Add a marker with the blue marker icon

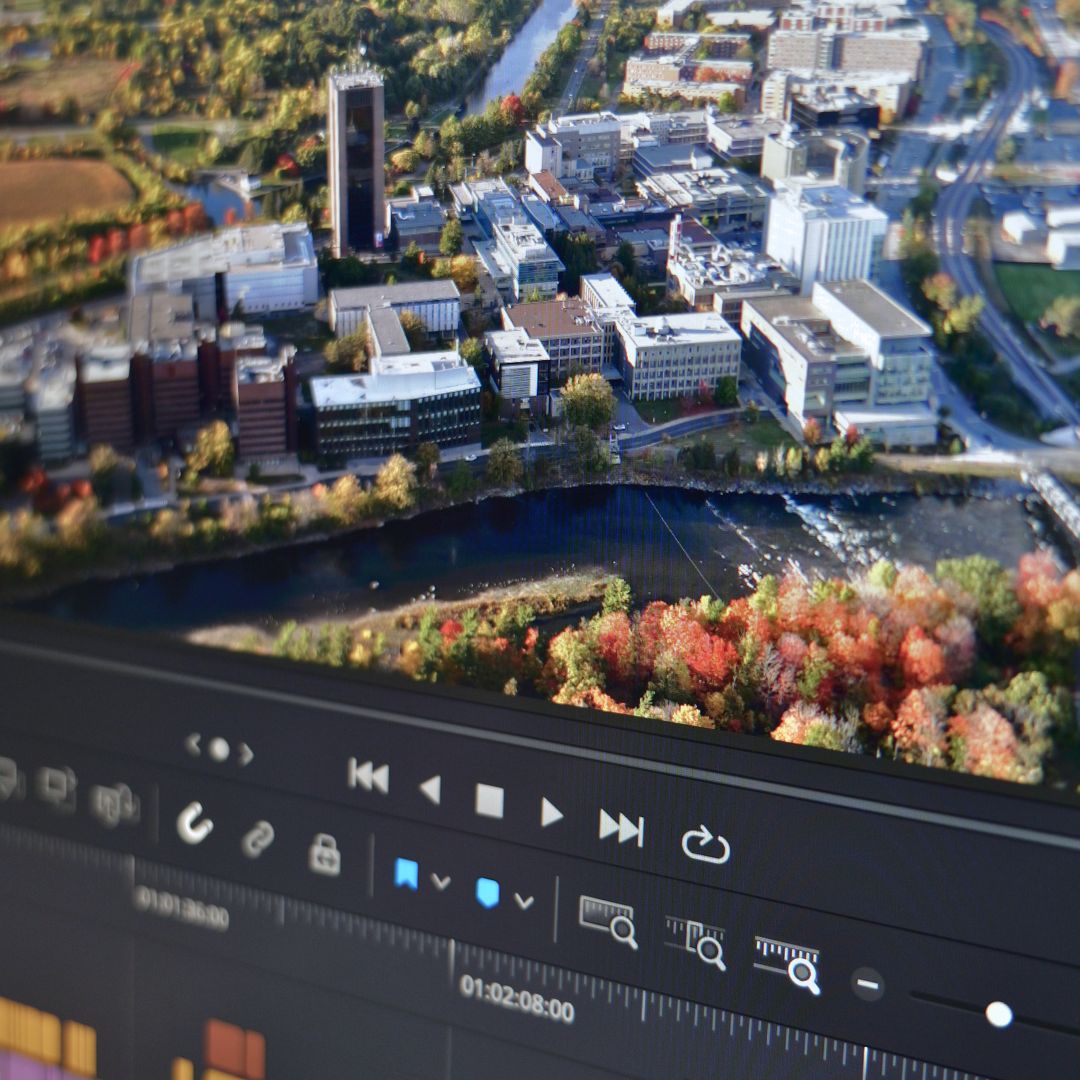(487, 892)
